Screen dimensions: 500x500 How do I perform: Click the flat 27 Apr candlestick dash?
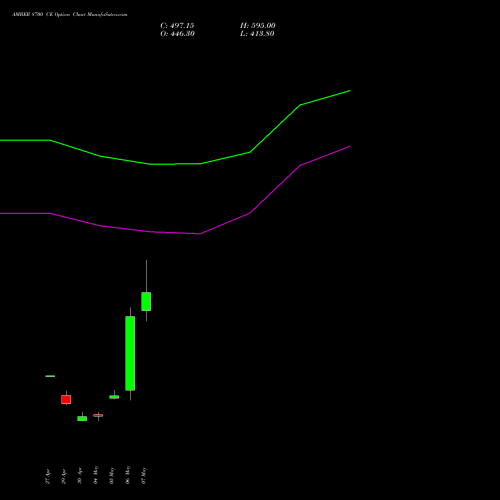[50, 376]
